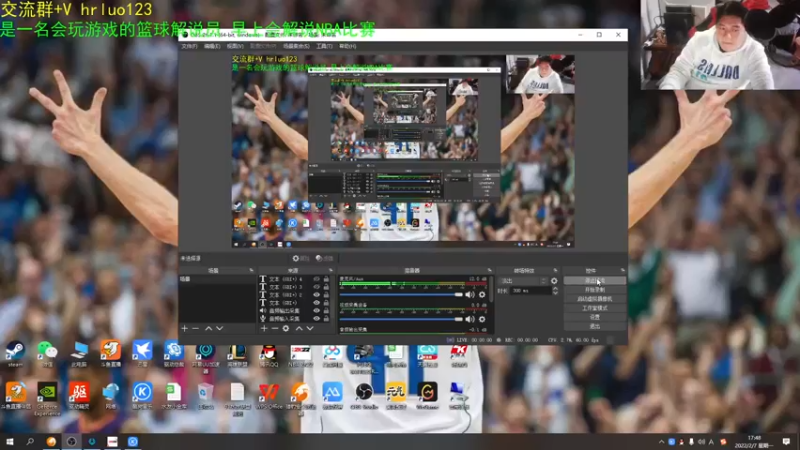Open WeChat desktop shortcut
The height and width of the screenshot is (450, 800).
(47, 354)
